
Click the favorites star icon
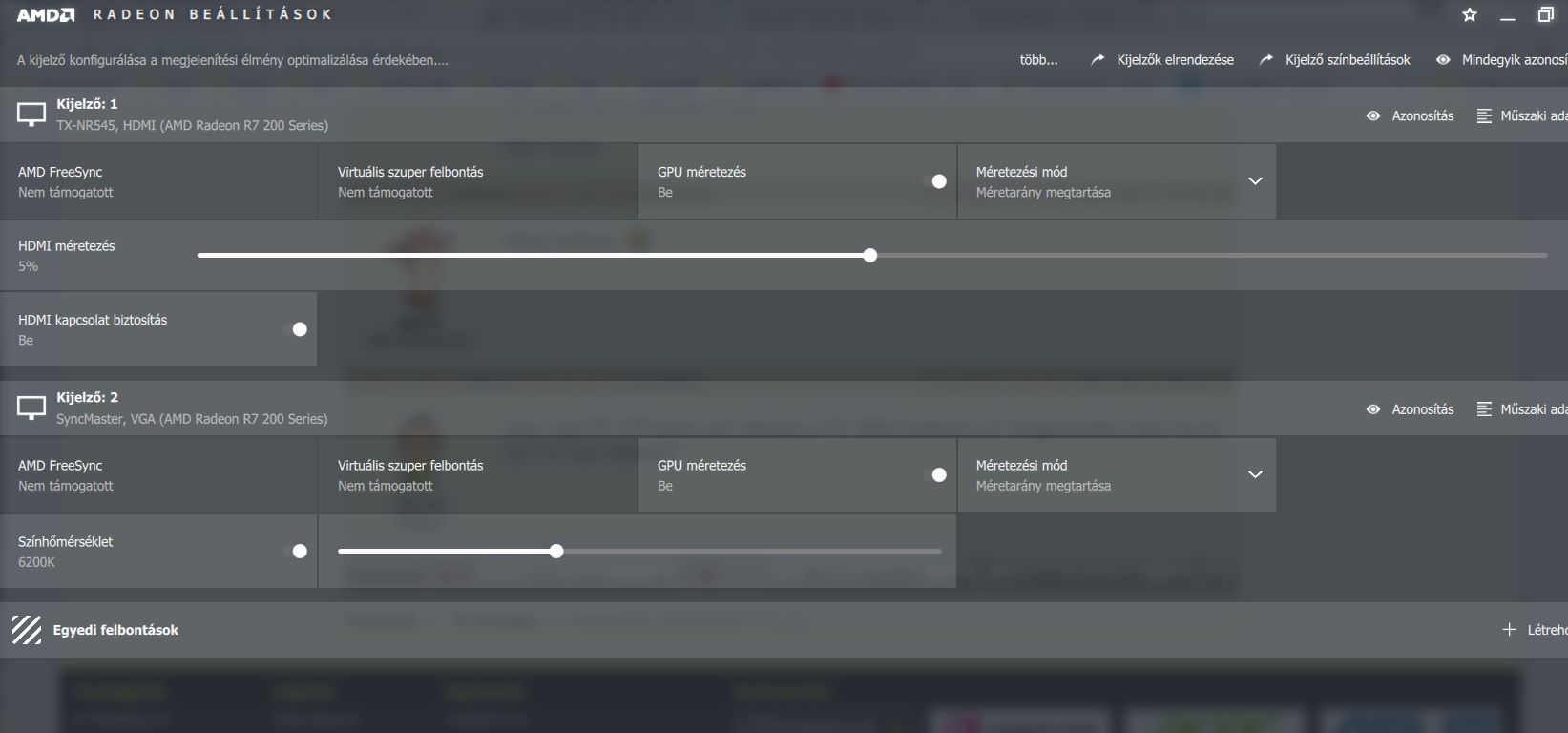tap(1470, 14)
